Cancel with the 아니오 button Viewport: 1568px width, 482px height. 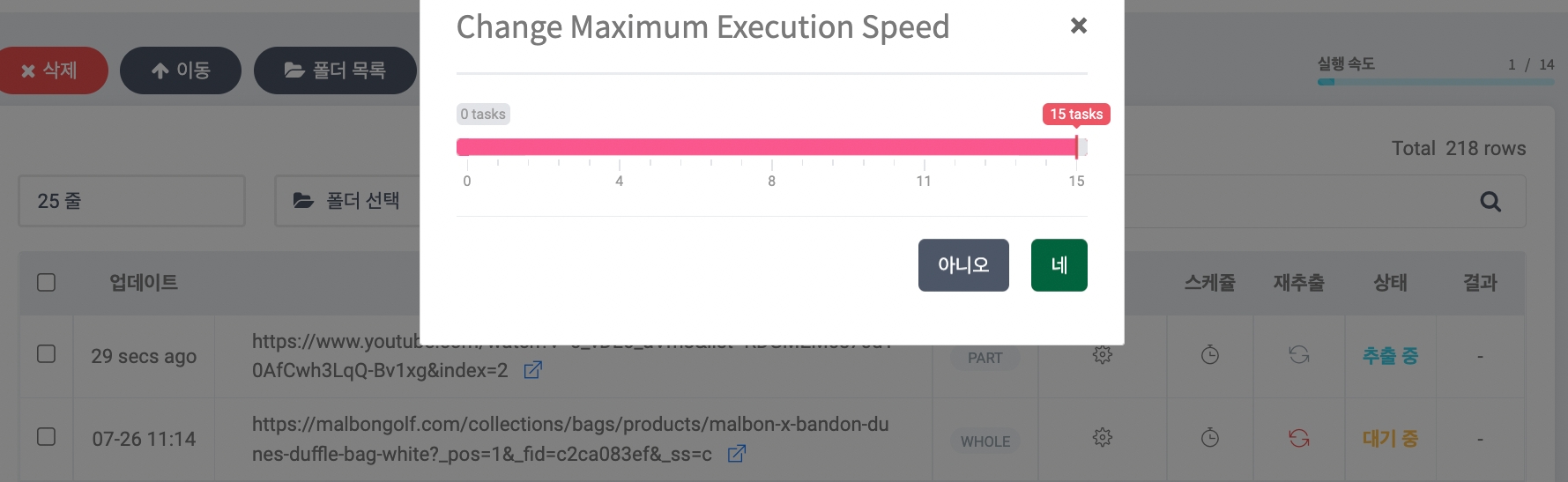(963, 265)
